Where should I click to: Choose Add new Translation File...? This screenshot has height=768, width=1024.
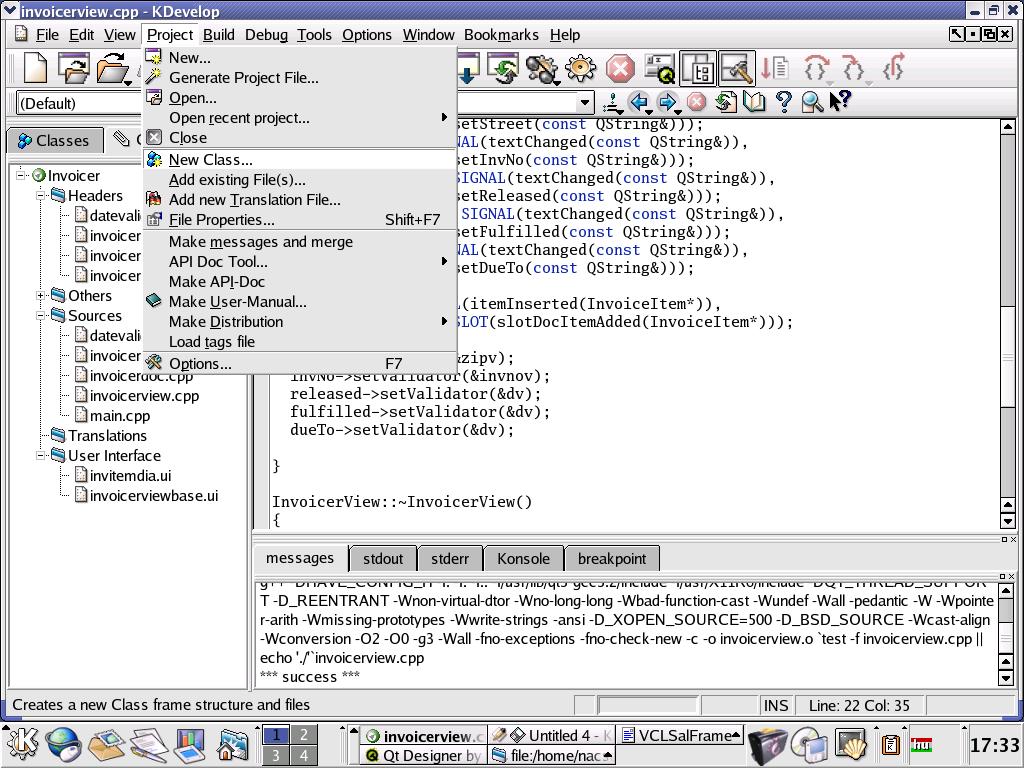299,200
